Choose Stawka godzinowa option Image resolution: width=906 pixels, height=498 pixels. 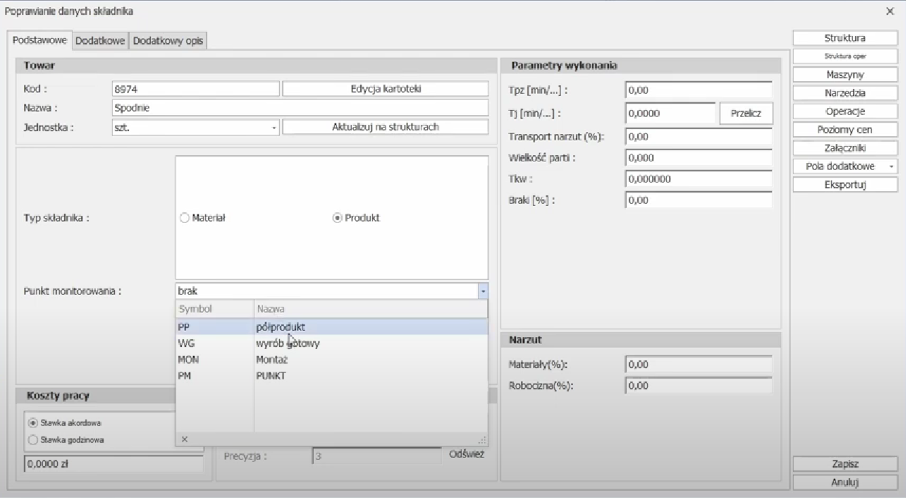tap(35, 439)
